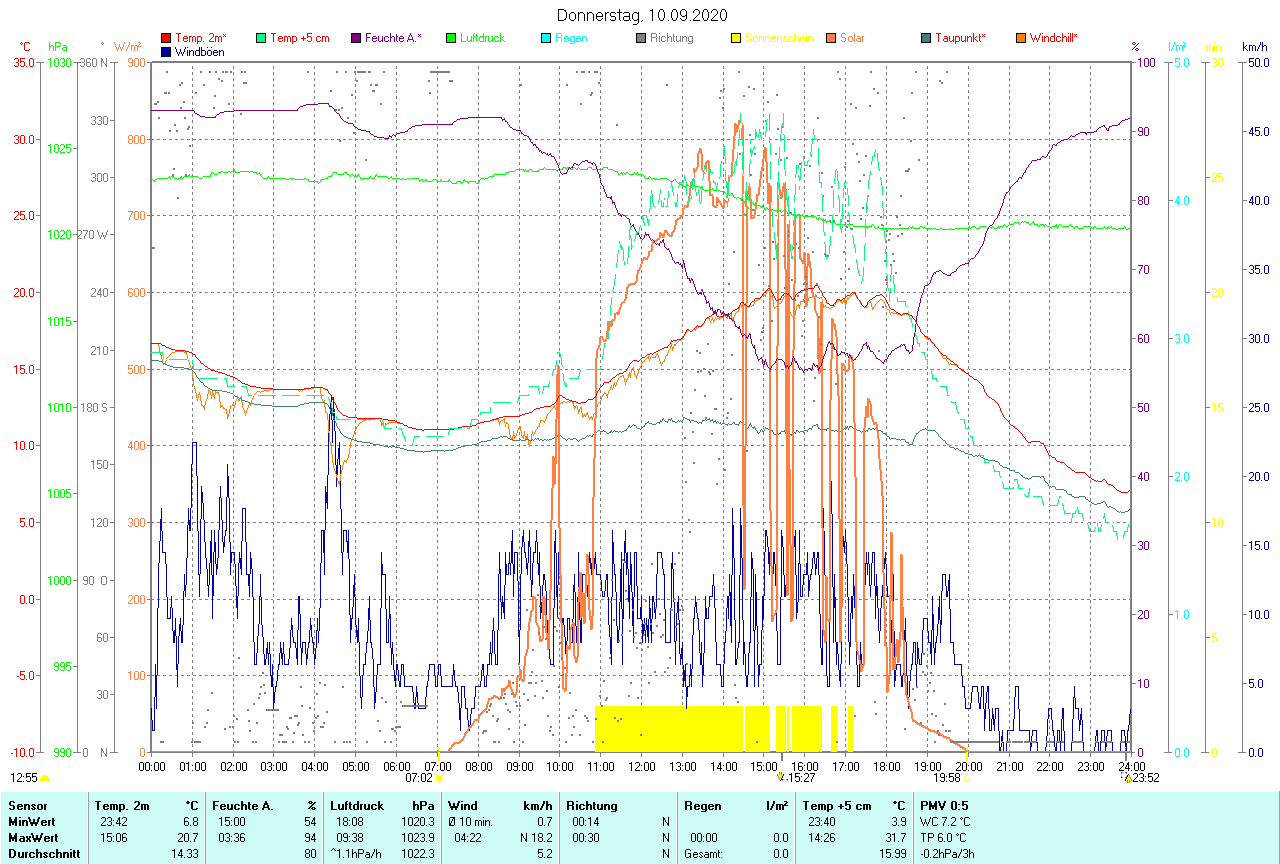Click the '180 S' wind direction axis label
Viewport: 1280px width, 864px height.
click(93, 407)
